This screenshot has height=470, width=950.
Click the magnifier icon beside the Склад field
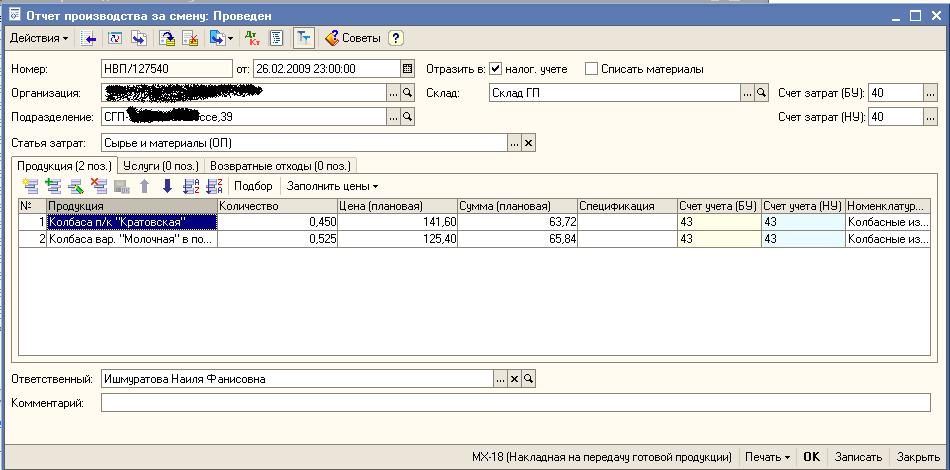coord(761,93)
